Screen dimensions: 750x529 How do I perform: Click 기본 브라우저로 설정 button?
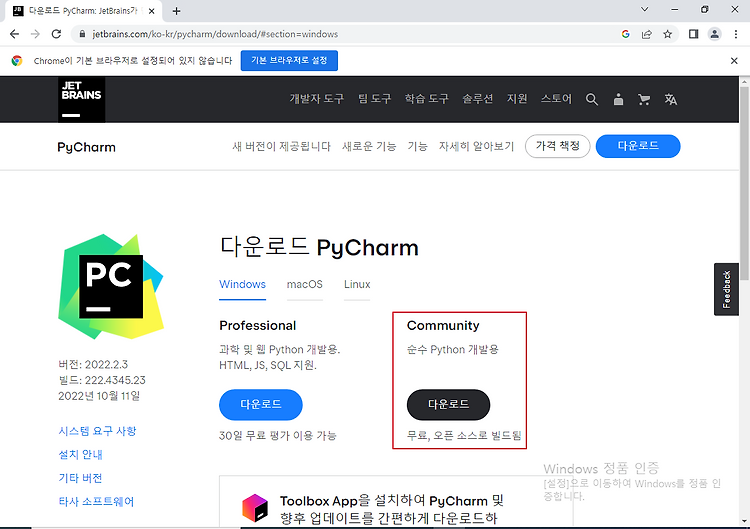point(289,61)
